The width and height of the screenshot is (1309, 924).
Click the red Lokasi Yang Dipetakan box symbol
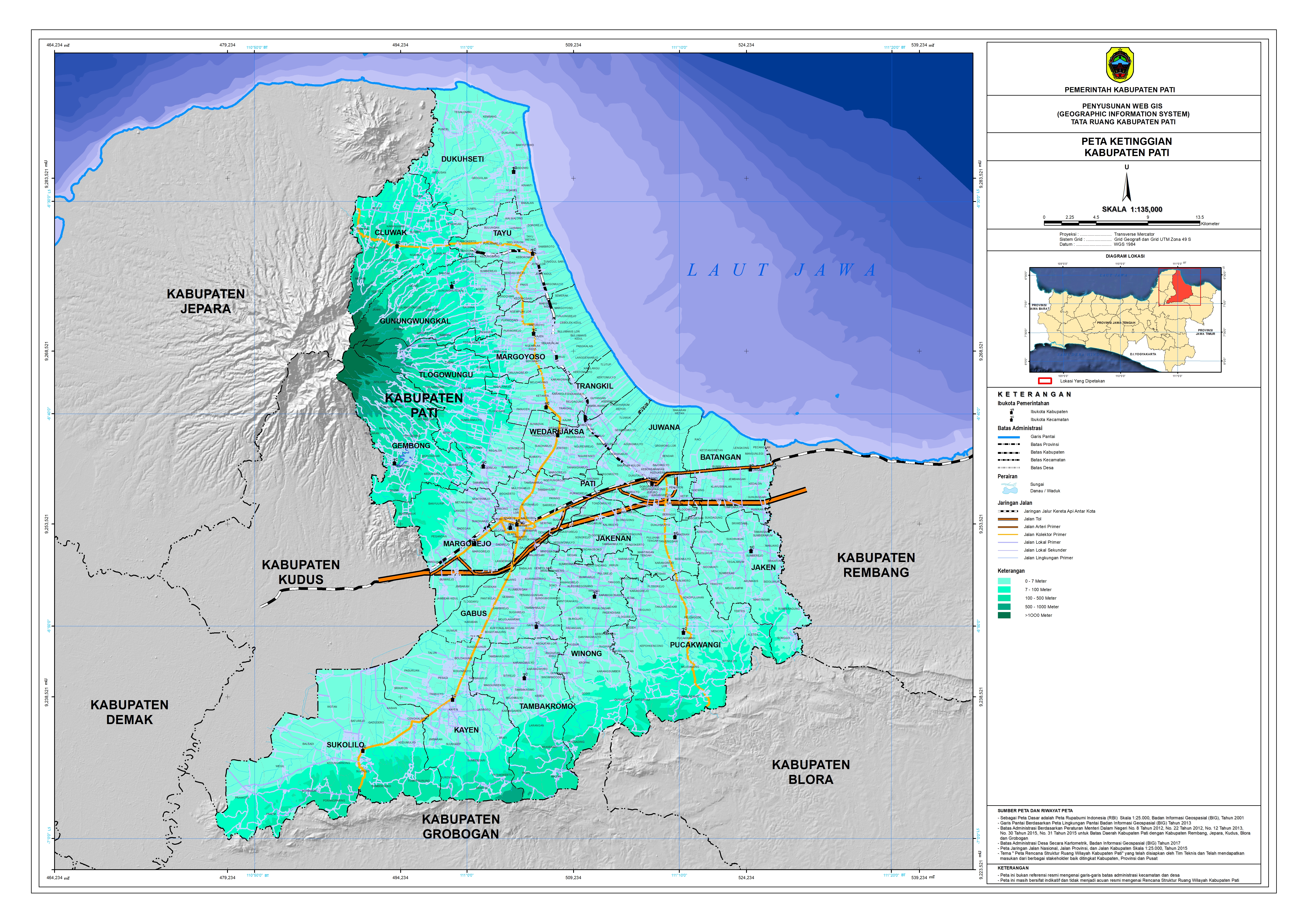tap(1045, 381)
